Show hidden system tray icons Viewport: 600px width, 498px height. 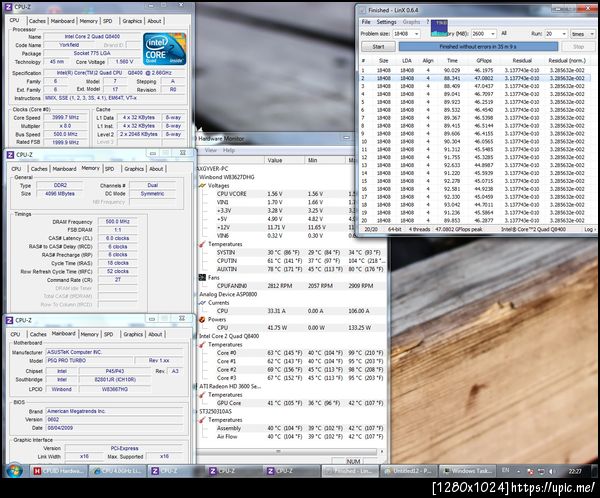(518, 472)
